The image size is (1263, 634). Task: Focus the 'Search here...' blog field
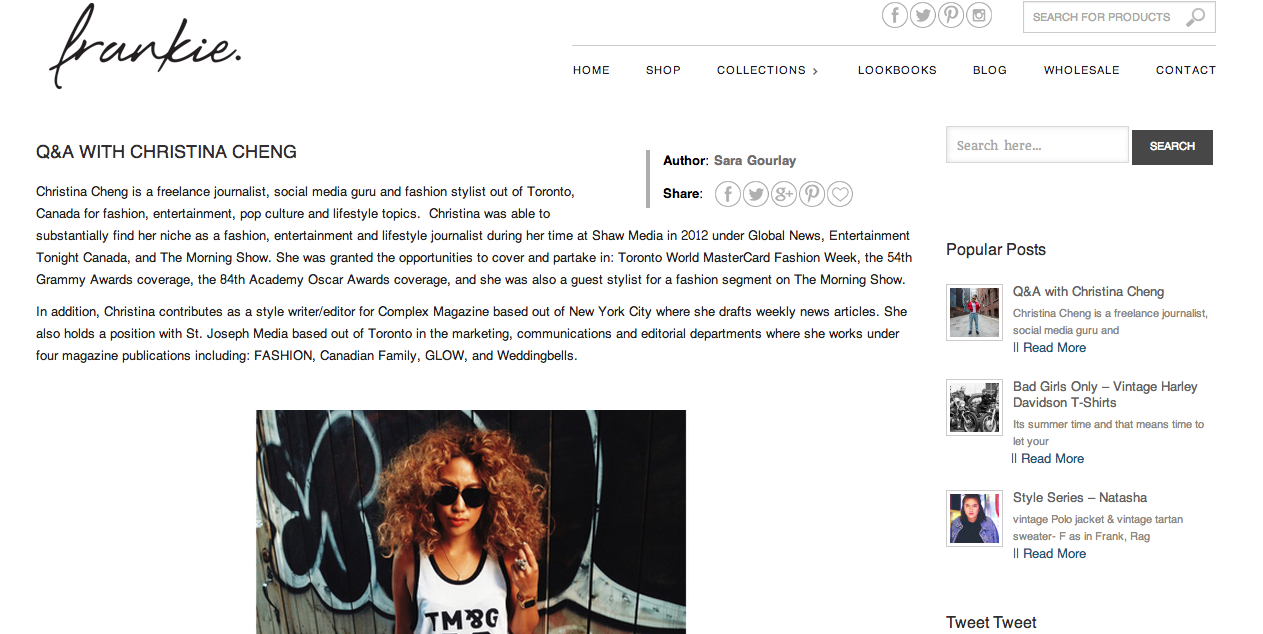coord(1037,145)
